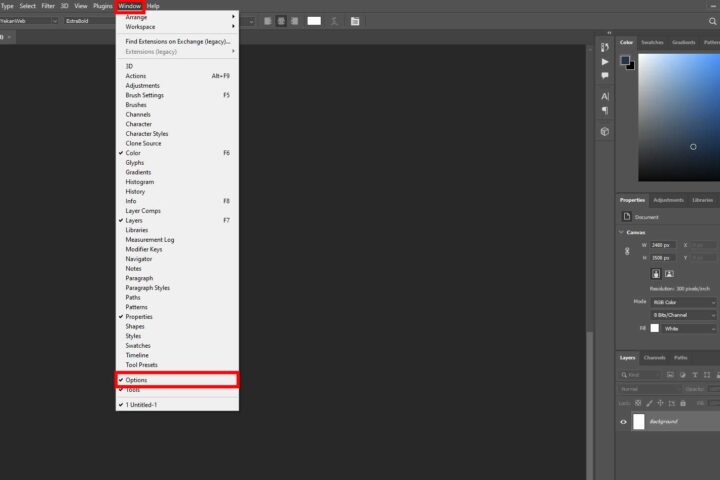
Task: Click the search magnifier icon
Action: (712, 21)
